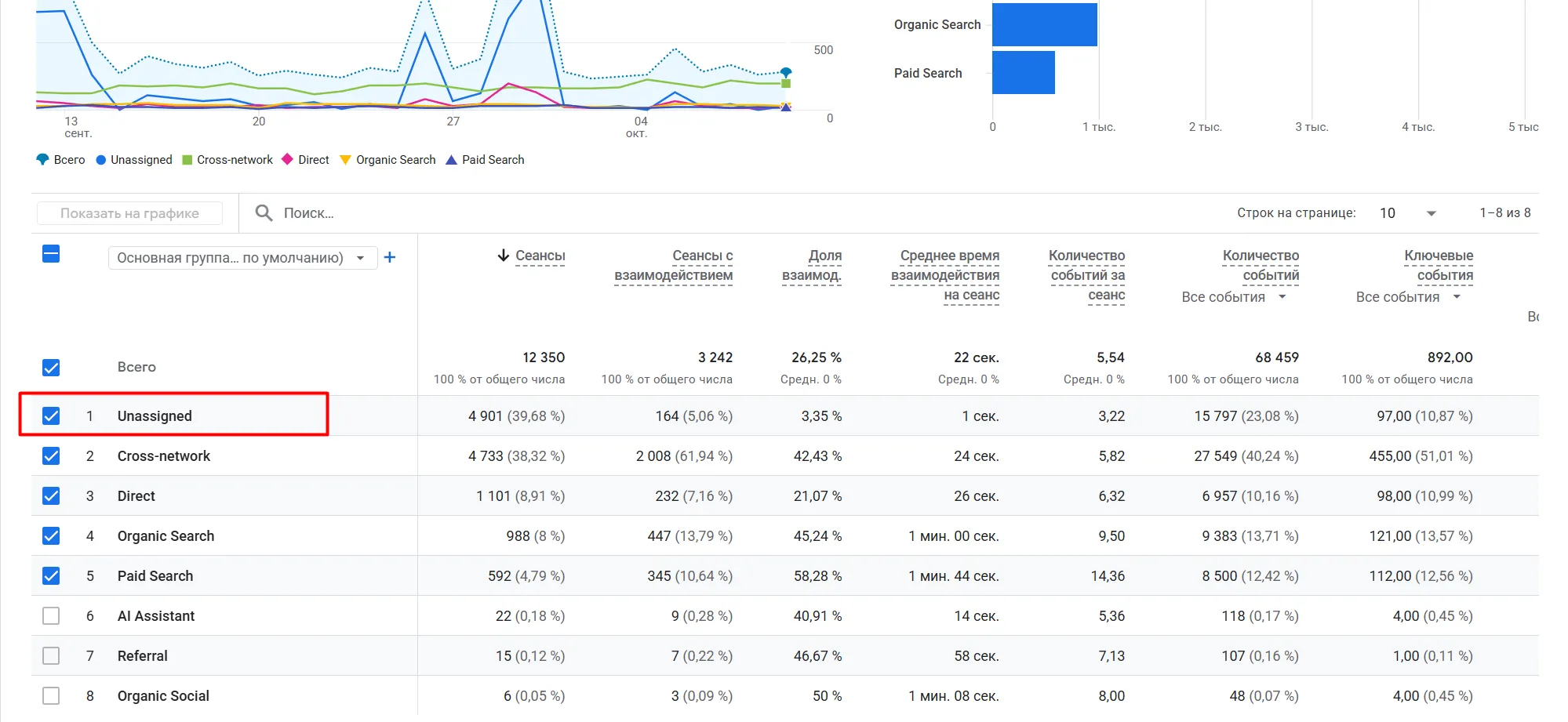Viewport: 1568px width, 722px height.
Task: Click total key events value 892,00
Action: [x=1450, y=357]
